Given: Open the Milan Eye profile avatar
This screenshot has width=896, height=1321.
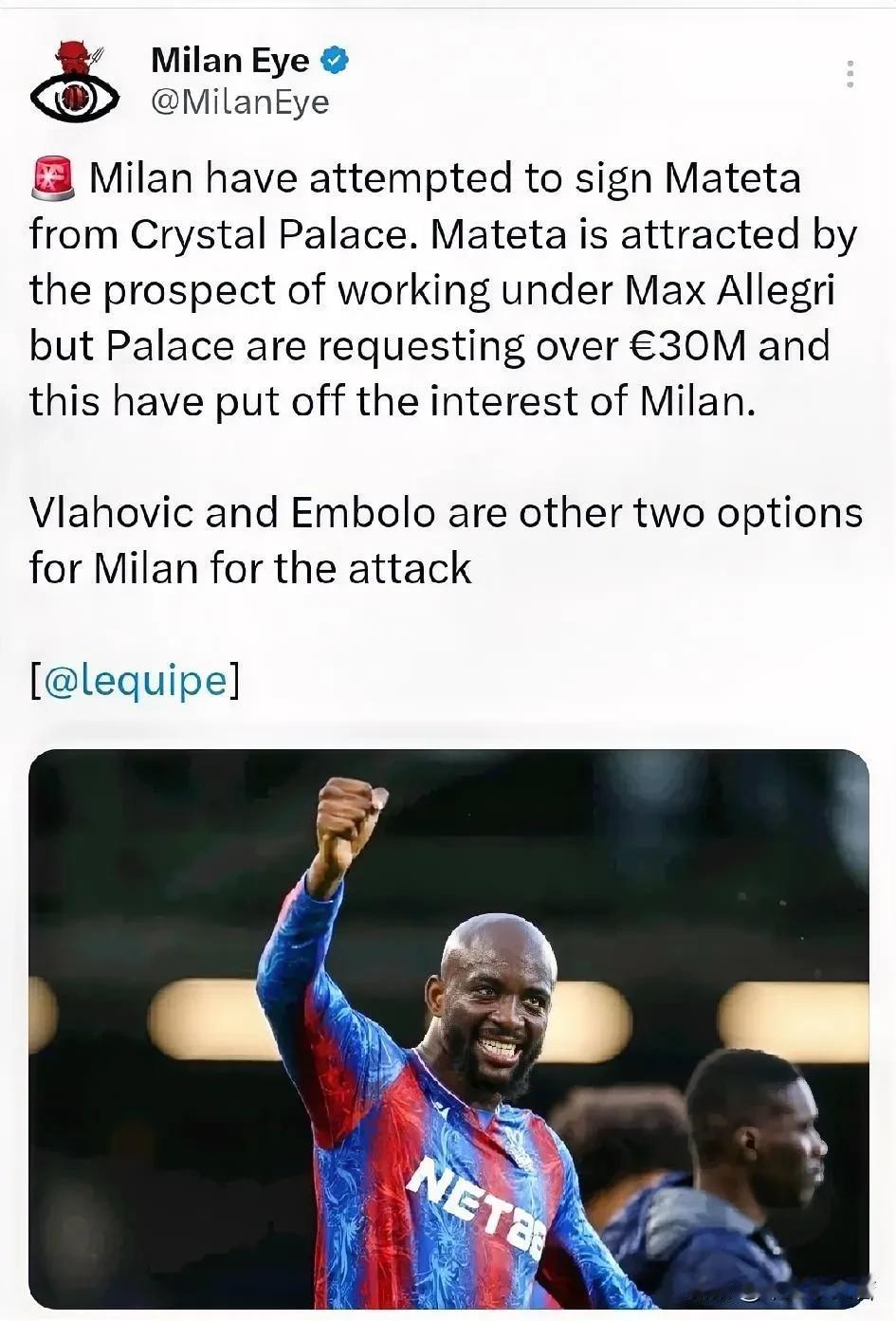Looking at the screenshot, I should click(x=74, y=82).
